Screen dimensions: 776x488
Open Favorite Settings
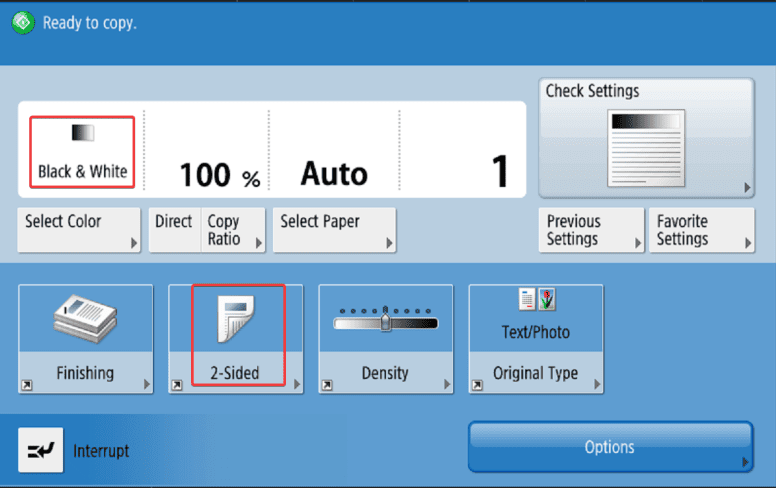(x=701, y=230)
